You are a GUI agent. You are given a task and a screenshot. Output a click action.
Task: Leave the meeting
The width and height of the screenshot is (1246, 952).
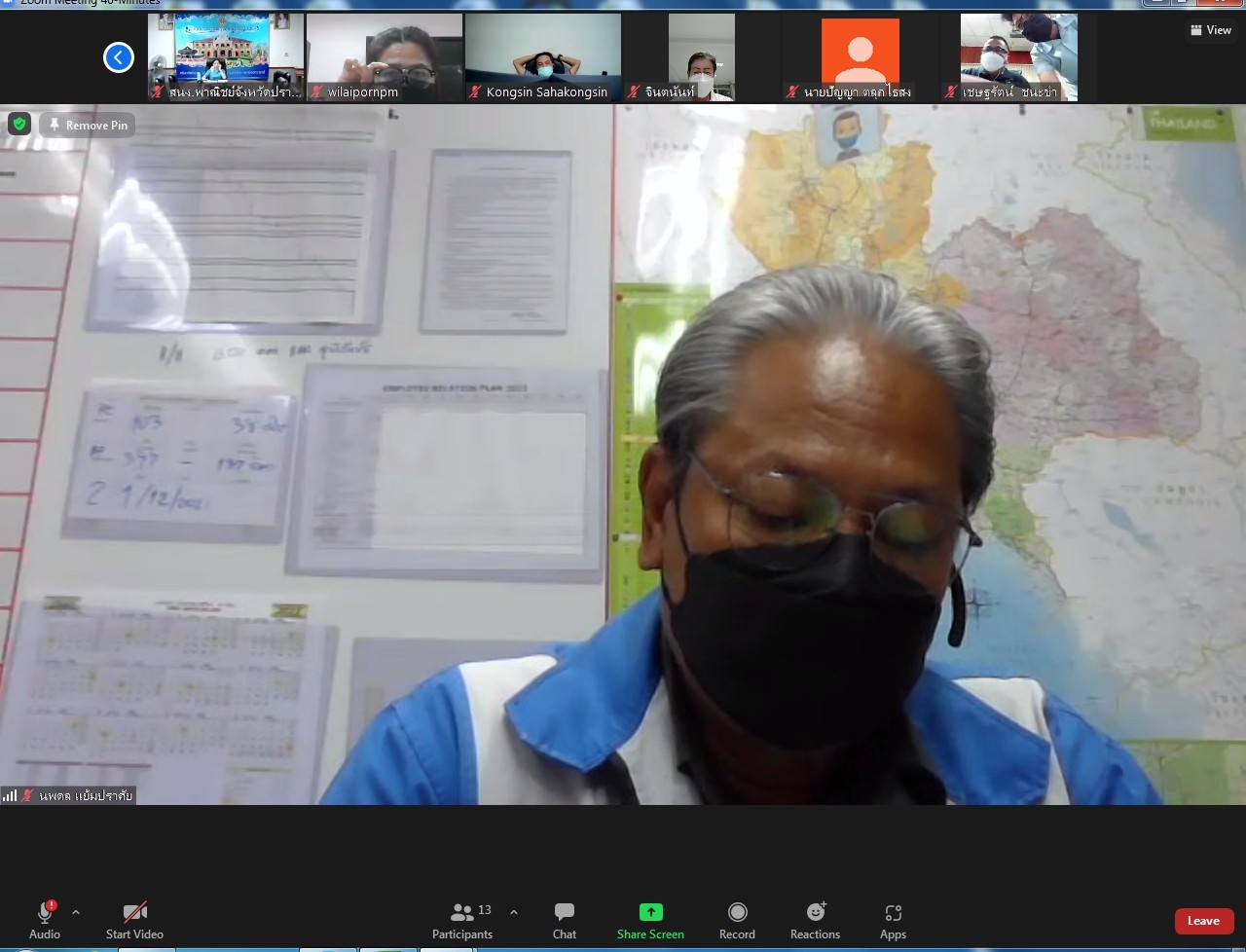(1203, 921)
